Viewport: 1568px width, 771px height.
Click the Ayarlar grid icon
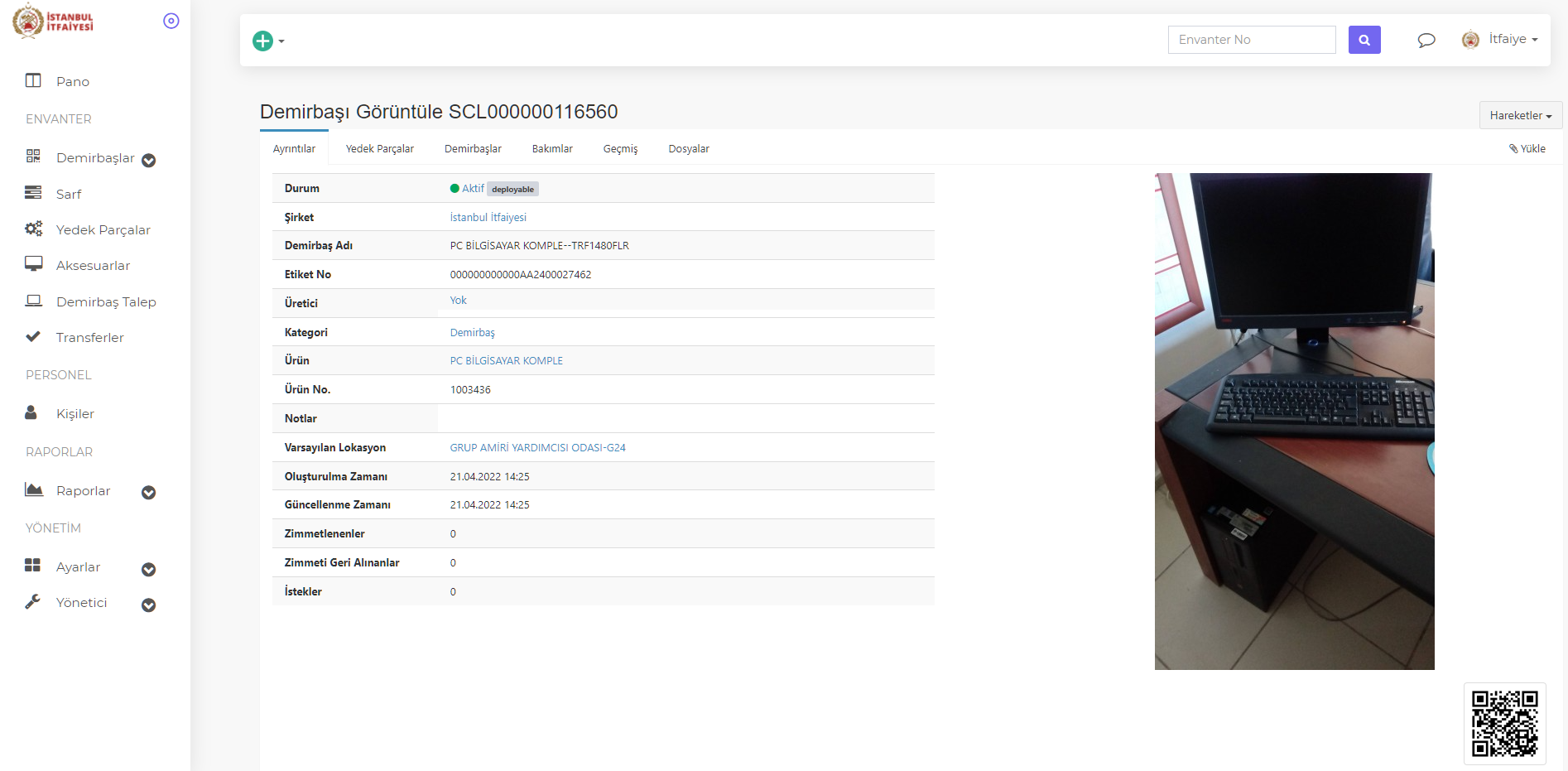(x=33, y=565)
